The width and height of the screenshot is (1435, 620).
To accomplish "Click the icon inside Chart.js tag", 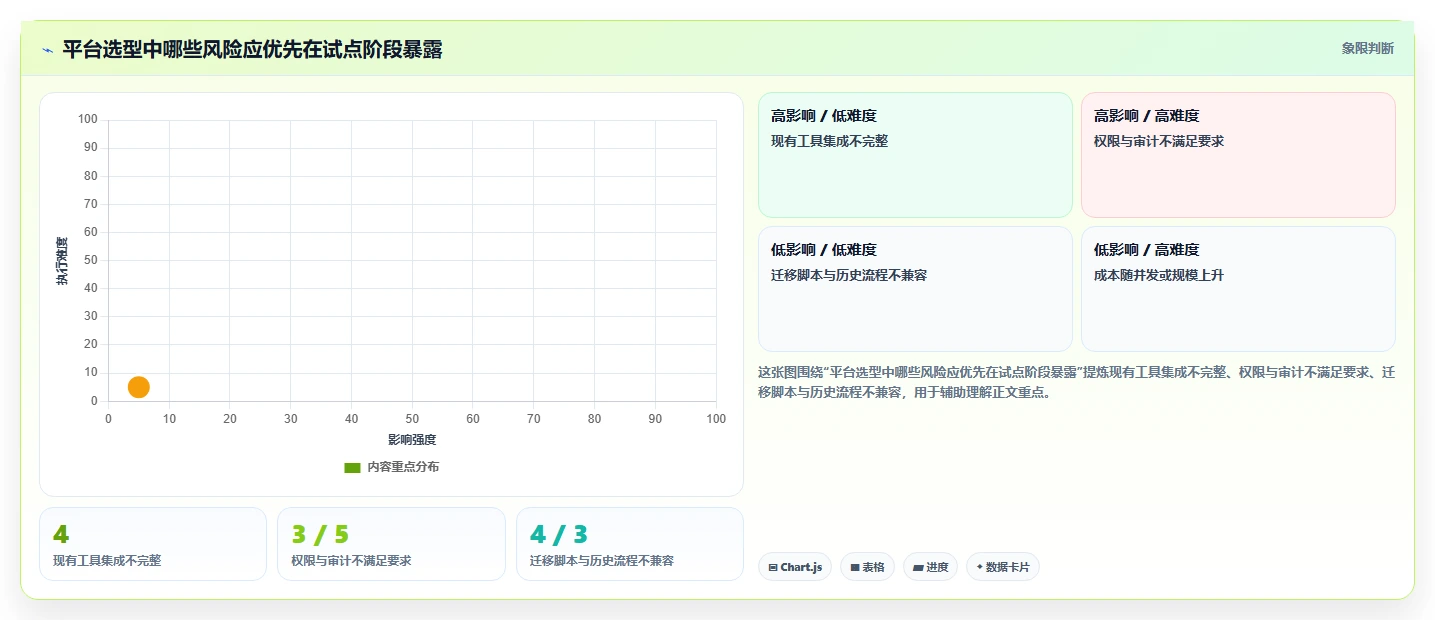I will pos(773,568).
